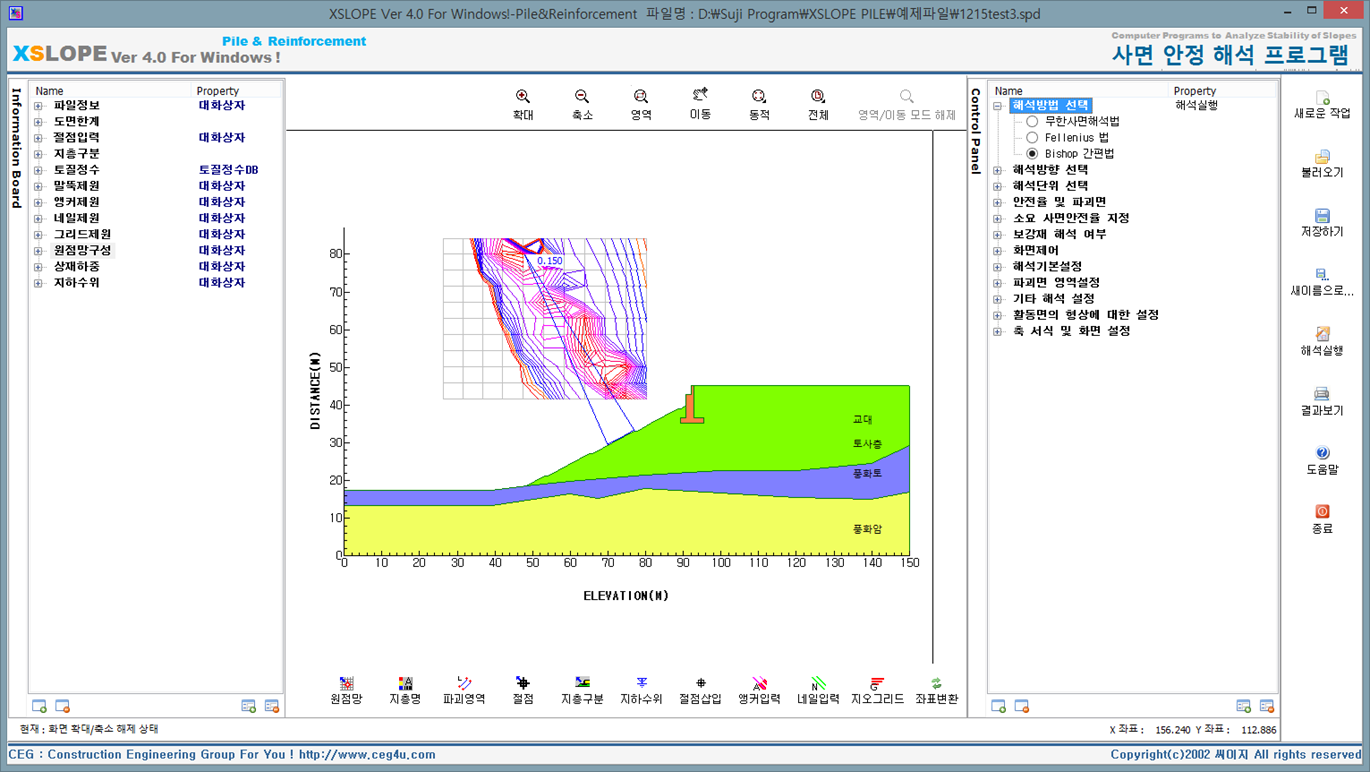Select Fellenius 법 radio option

pyautogui.click(x=1033, y=137)
